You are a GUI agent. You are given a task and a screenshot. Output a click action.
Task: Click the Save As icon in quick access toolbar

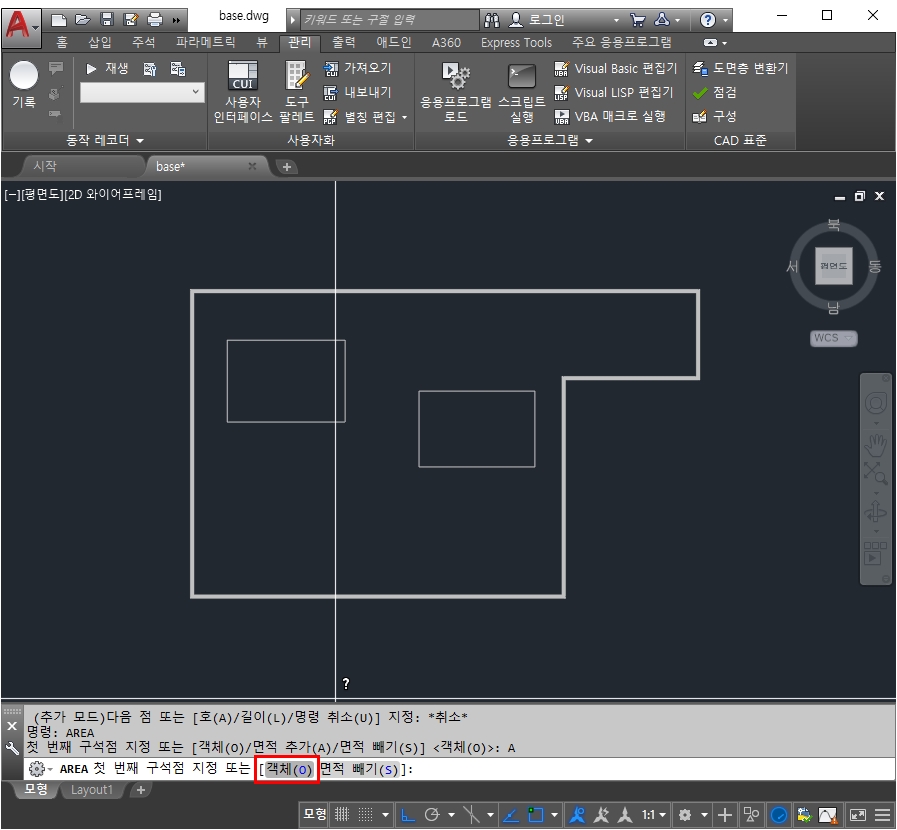pos(131,20)
